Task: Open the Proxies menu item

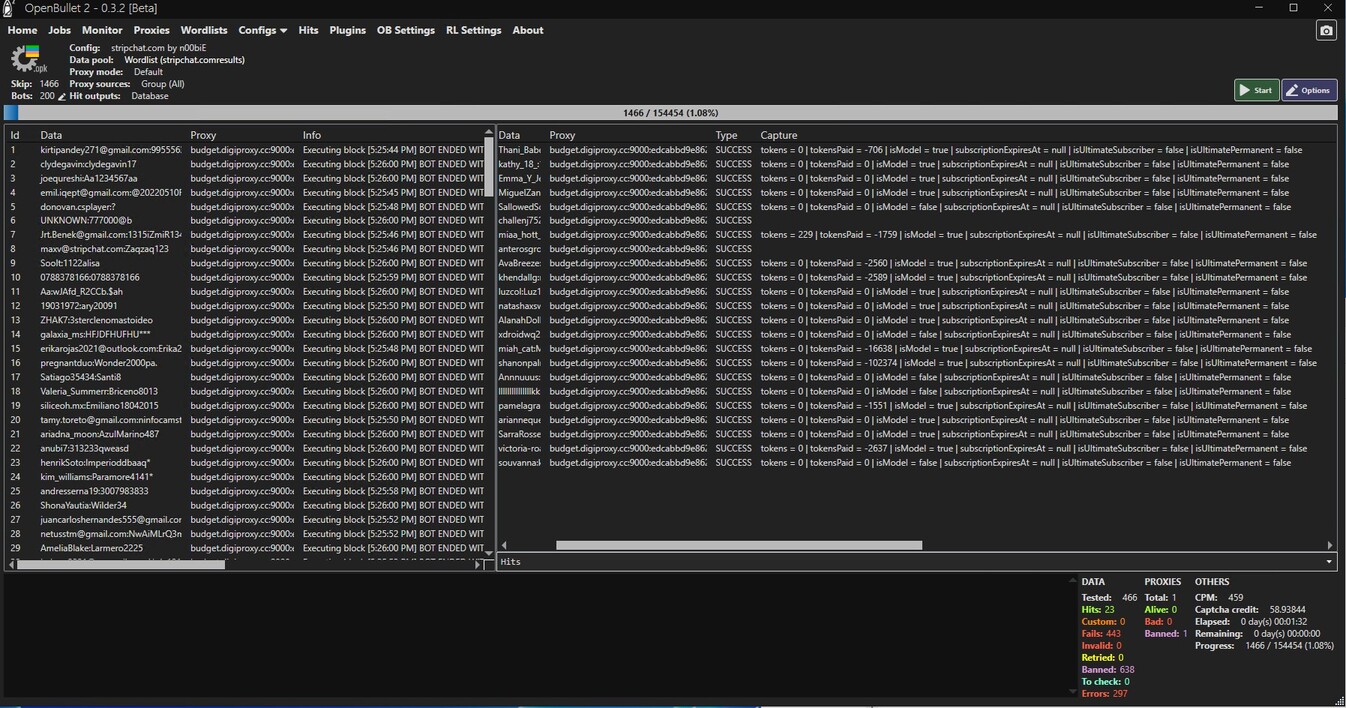Action: [151, 30]
